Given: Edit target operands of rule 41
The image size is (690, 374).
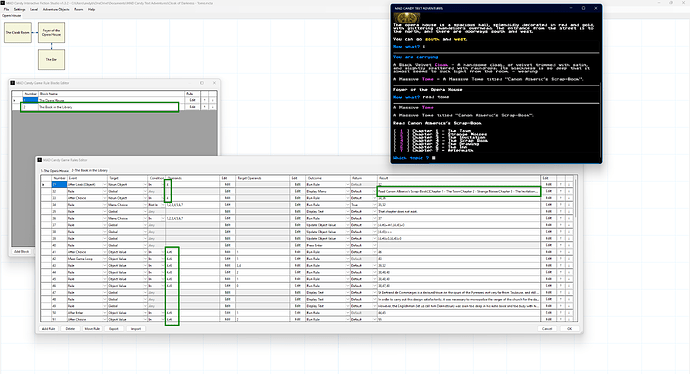Looking at the screenshot, I should (297, 252).
